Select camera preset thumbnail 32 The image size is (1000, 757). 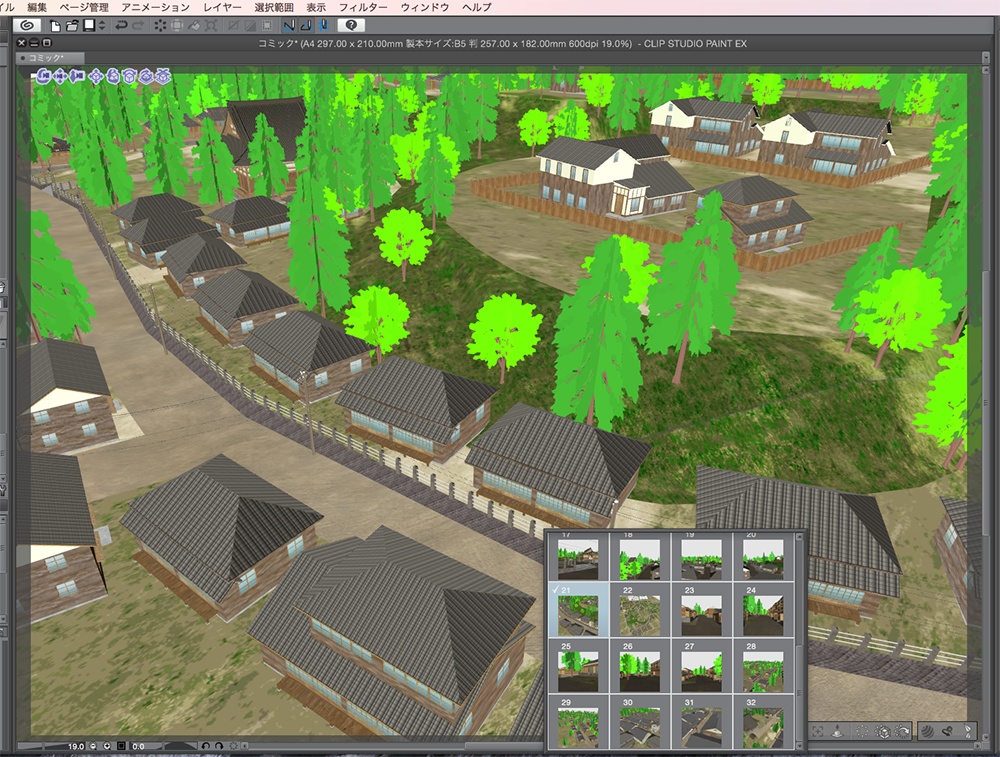[763, 722]
